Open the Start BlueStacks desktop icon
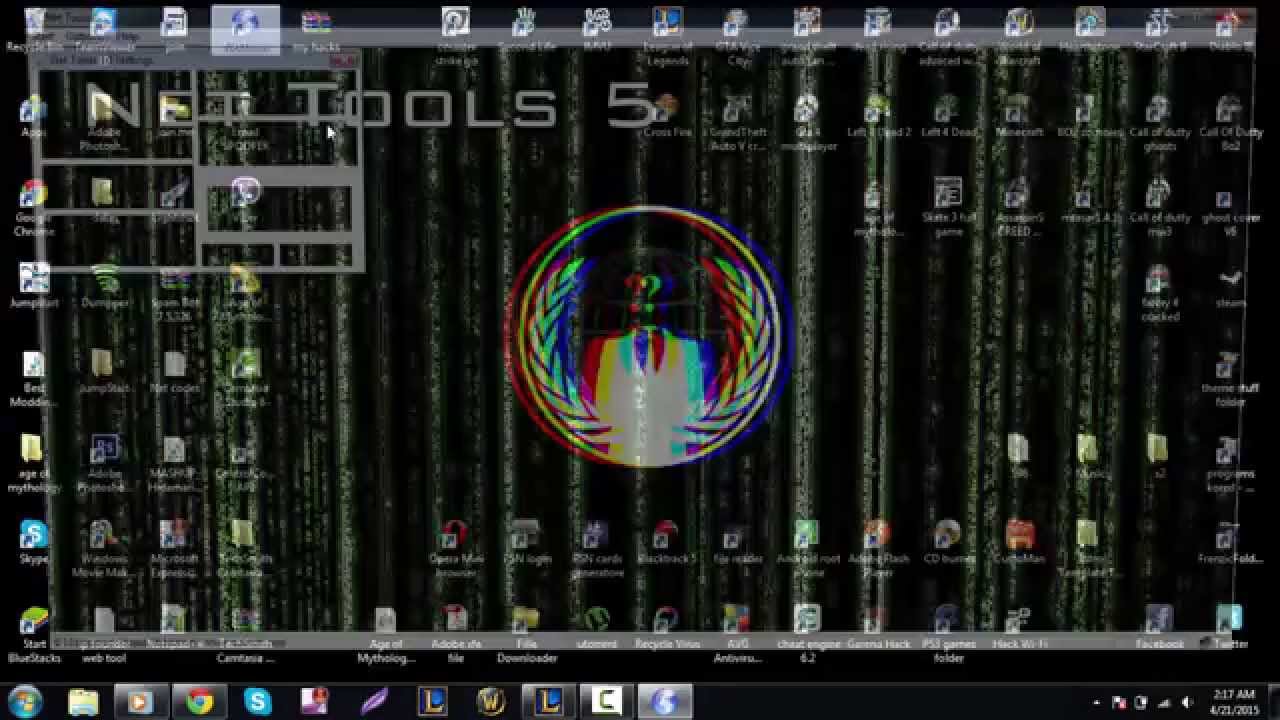This screenshot has width=1280, height=720. 33,635
